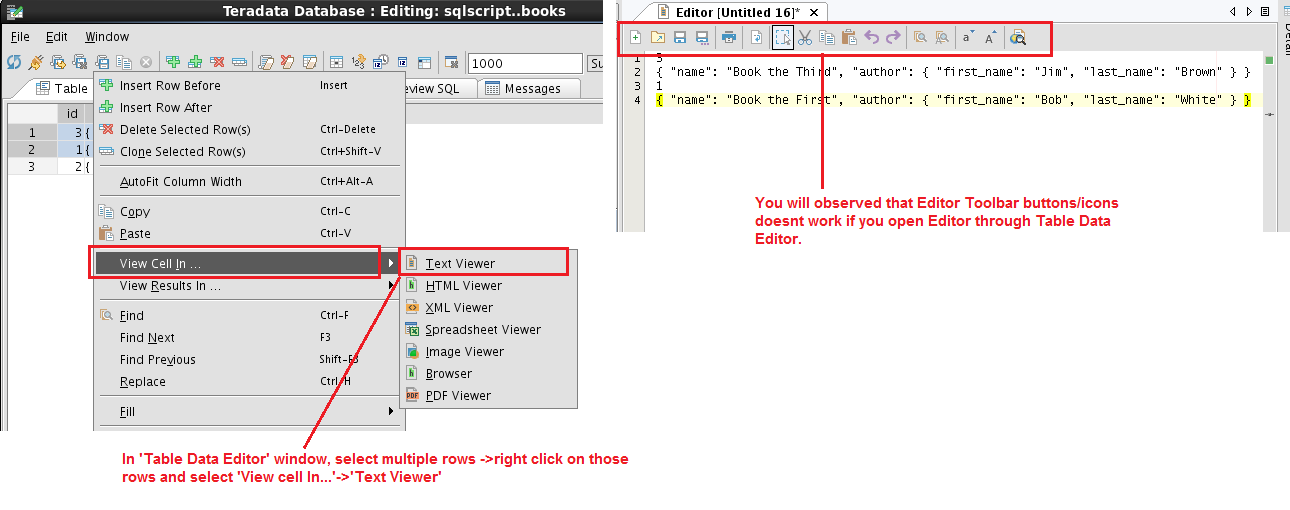The width and height of the screenshot is (1290, 510).
Task: Select Text Viewer in the submenu
Action: [488, 263]
